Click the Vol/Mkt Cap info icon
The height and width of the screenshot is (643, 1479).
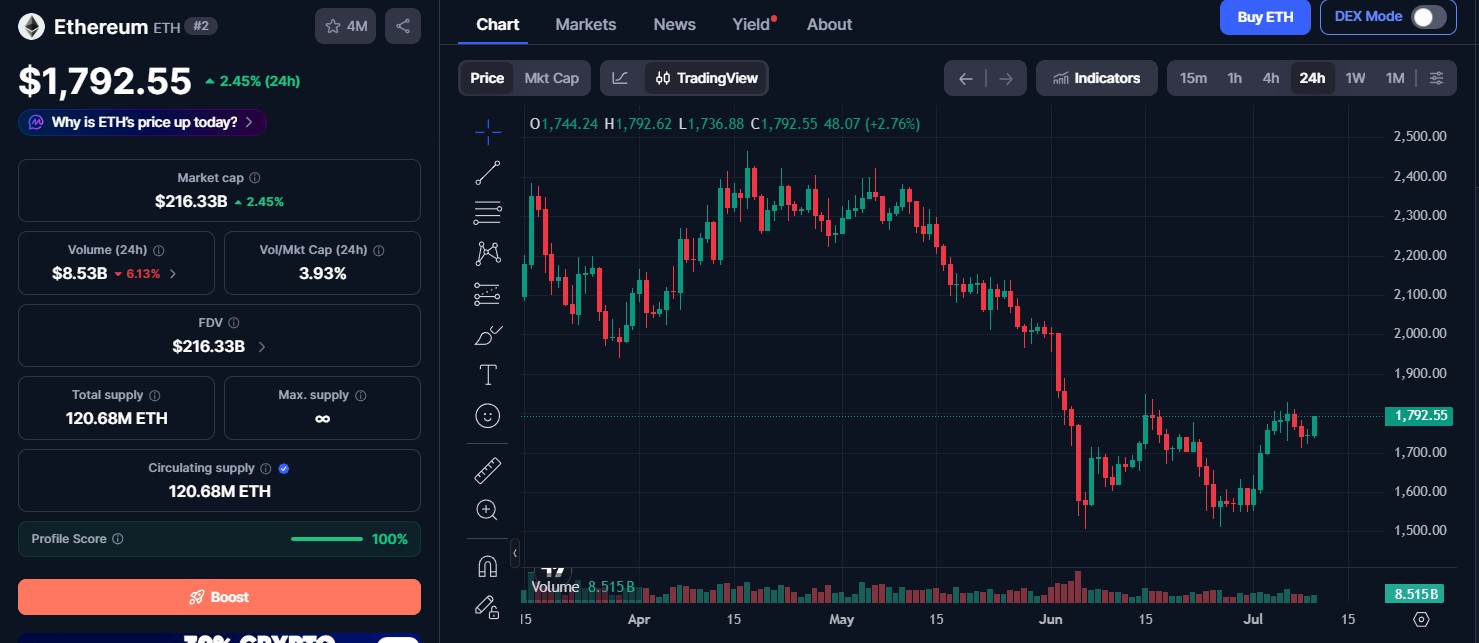(x=379, y=251)
